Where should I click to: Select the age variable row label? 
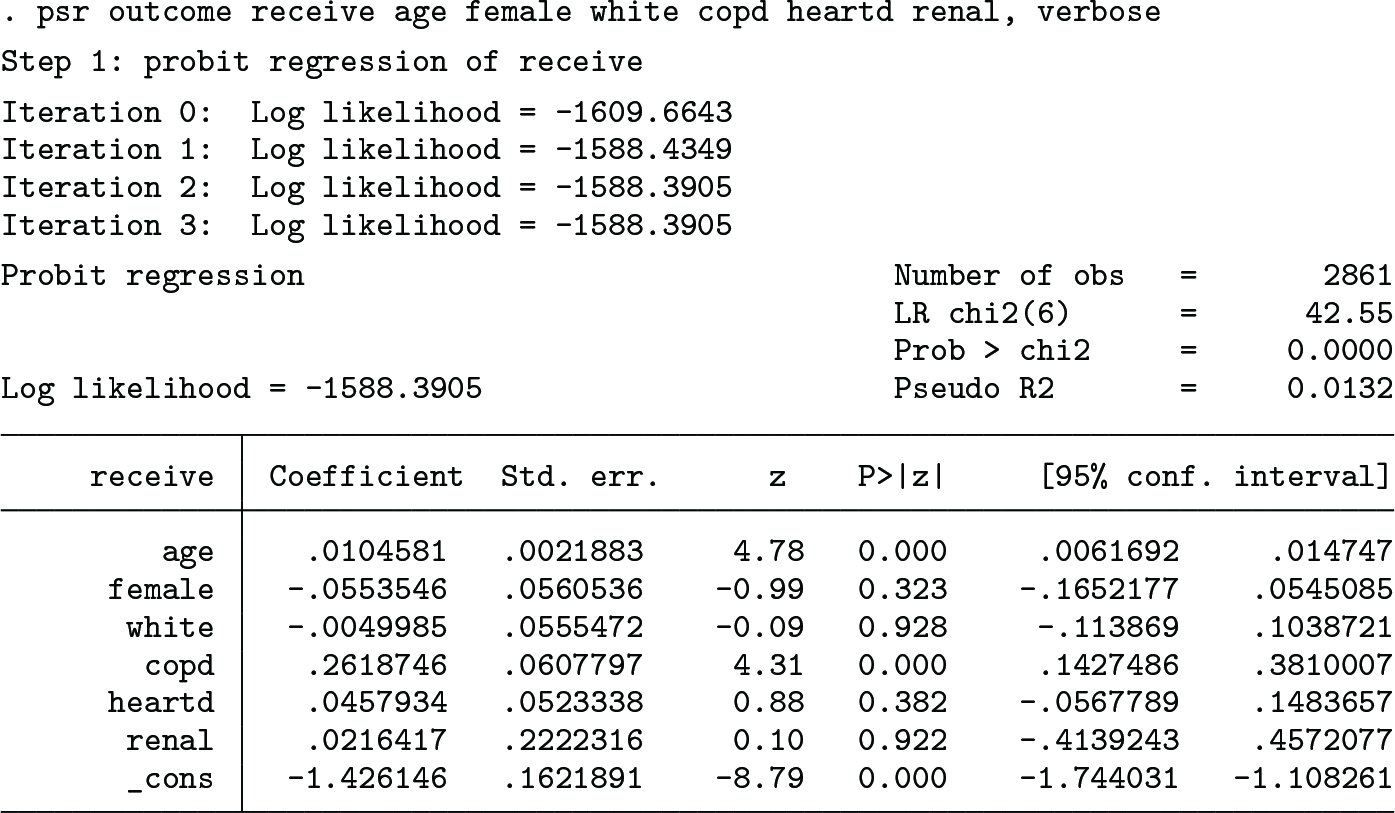[x=187, y=553]
